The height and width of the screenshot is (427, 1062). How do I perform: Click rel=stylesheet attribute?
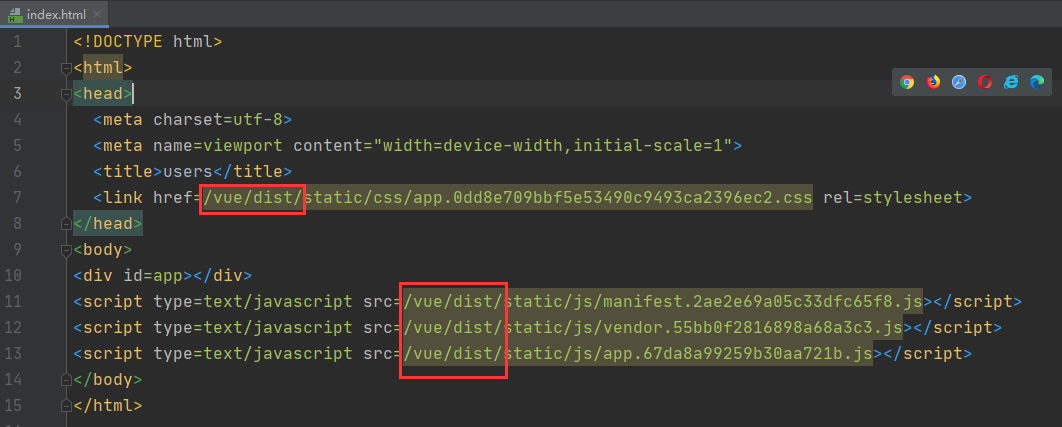coord(893,198)
